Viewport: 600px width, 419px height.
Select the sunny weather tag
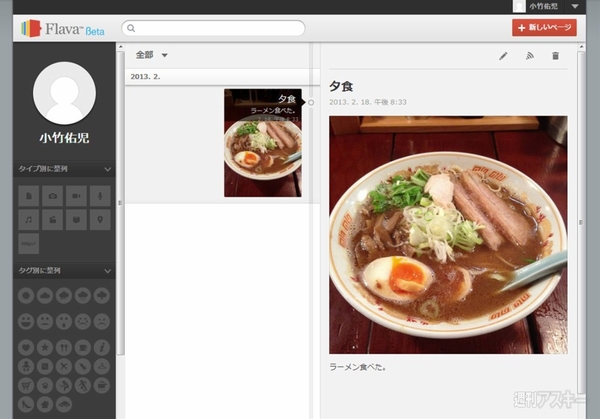pyautogui.click(x=26, y=295)
